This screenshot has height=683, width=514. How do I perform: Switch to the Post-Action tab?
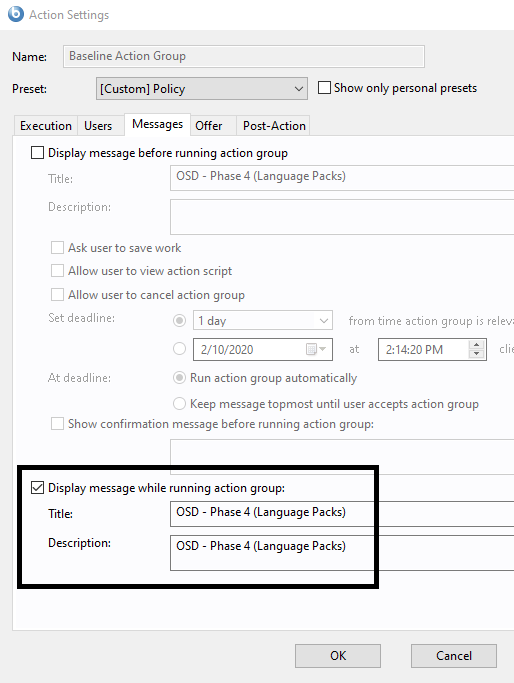[x=274, y=126]
